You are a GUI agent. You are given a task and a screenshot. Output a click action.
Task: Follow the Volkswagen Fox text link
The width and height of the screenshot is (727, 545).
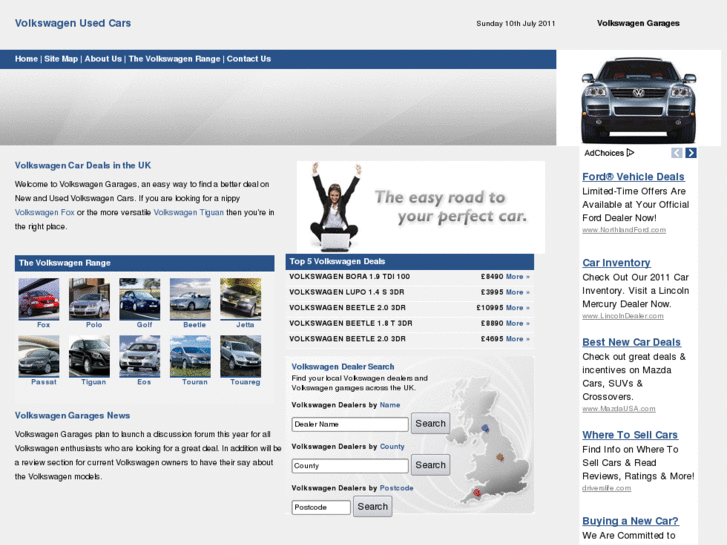45,212
